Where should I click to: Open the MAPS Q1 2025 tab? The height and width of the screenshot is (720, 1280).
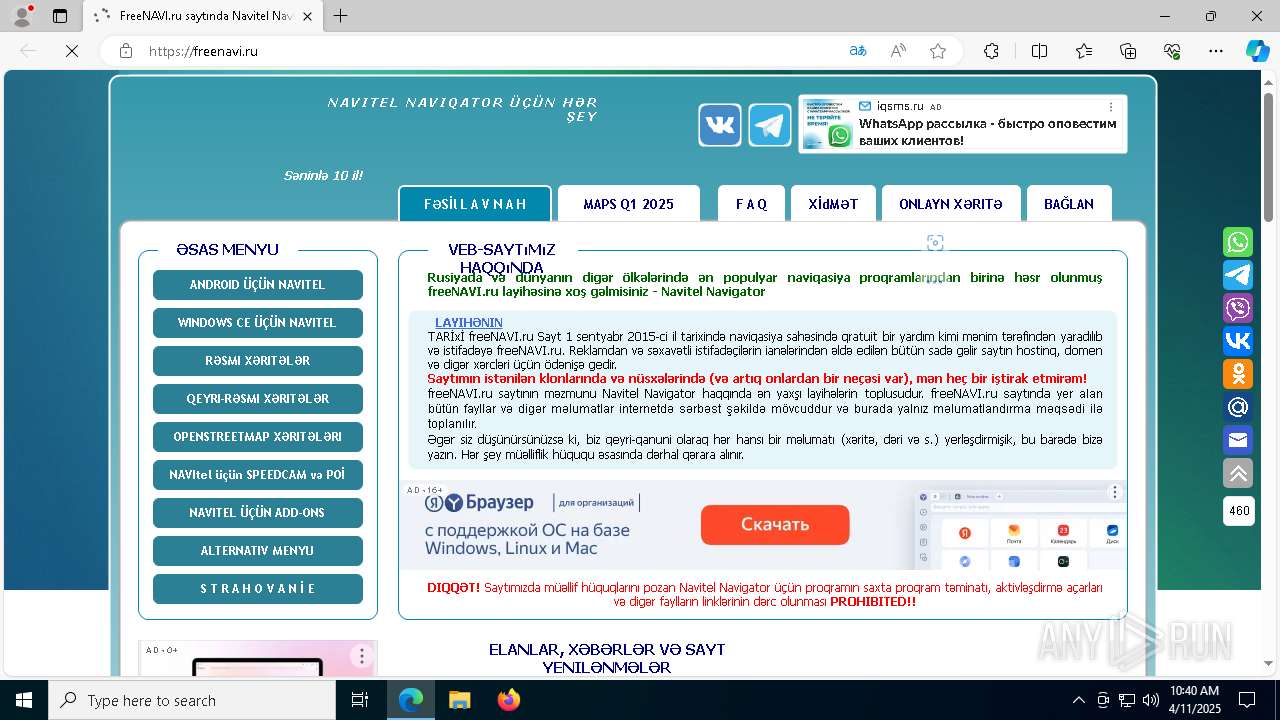point(629,204)
